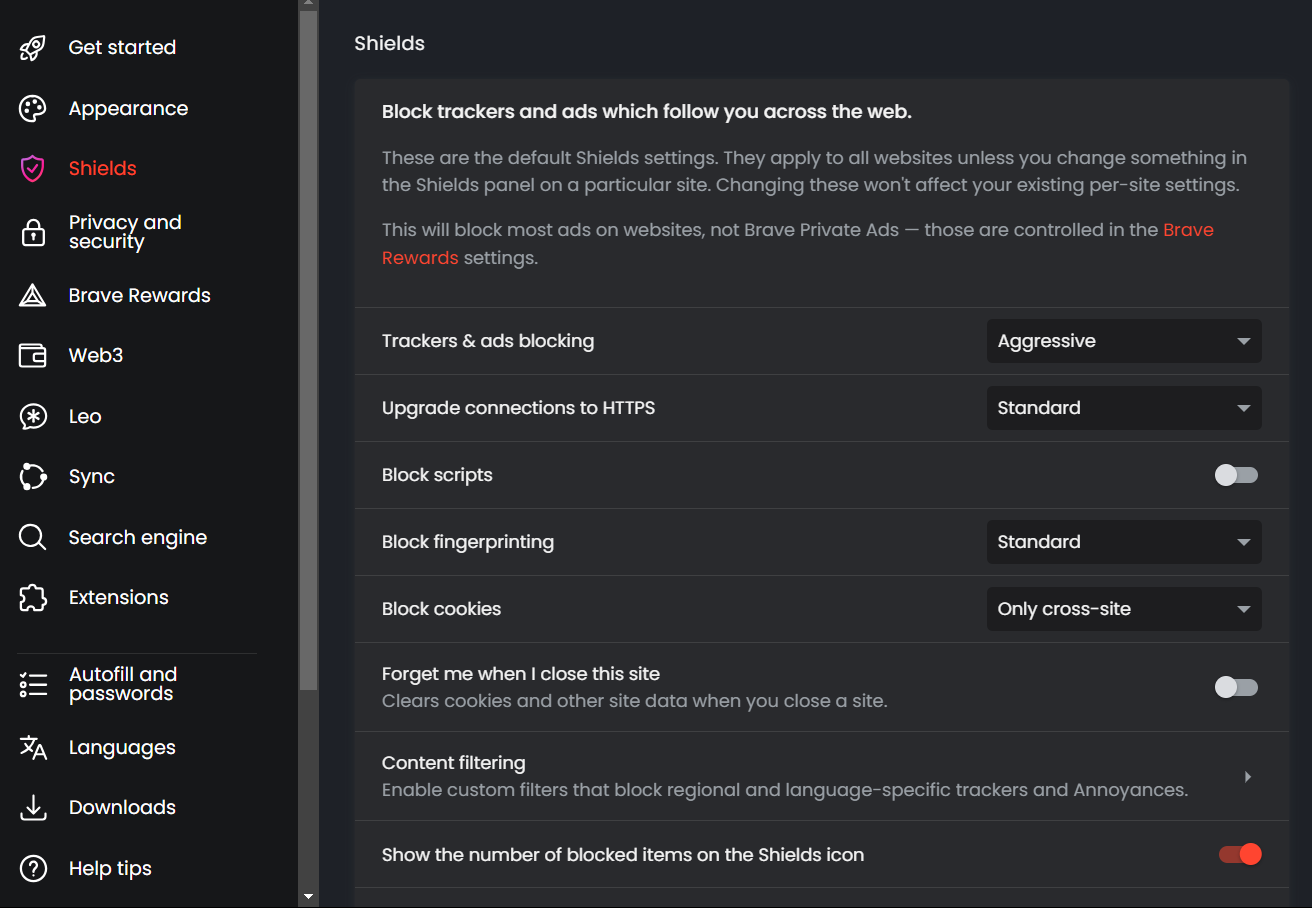This screenshot has height=908, width=1312.
Task: Click the Web3 wallet icon
Action: point(33,356)
